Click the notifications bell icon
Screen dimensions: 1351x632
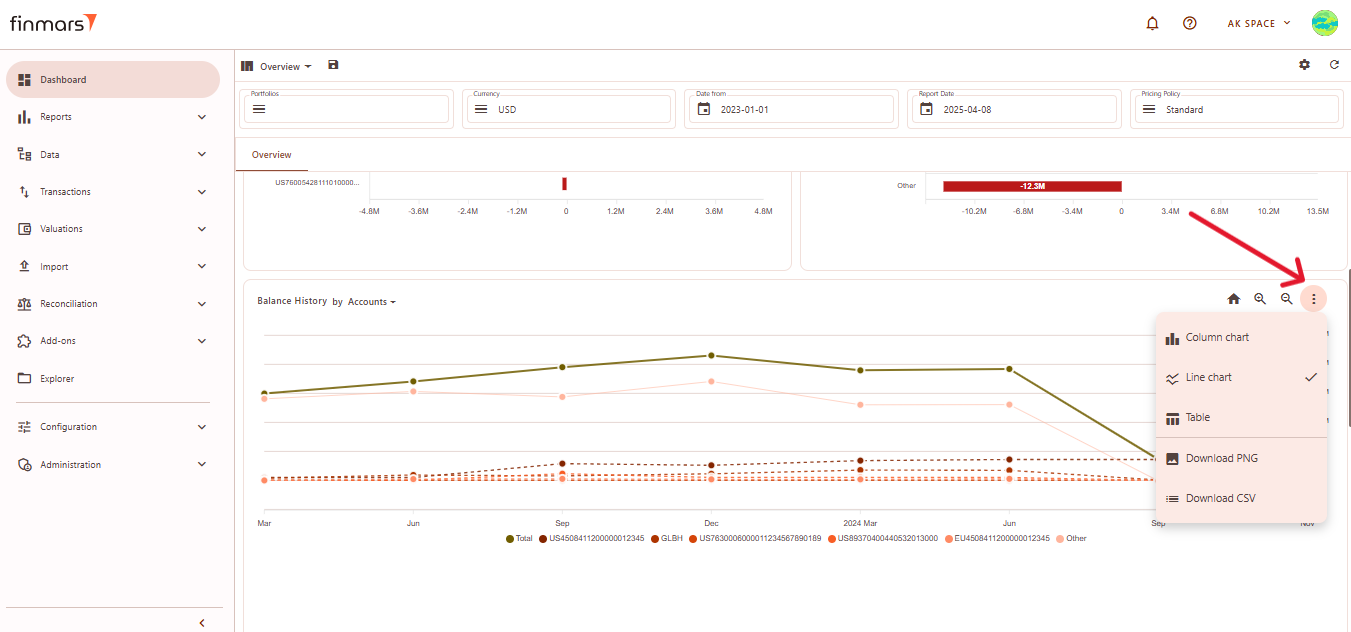[1152, 23]
